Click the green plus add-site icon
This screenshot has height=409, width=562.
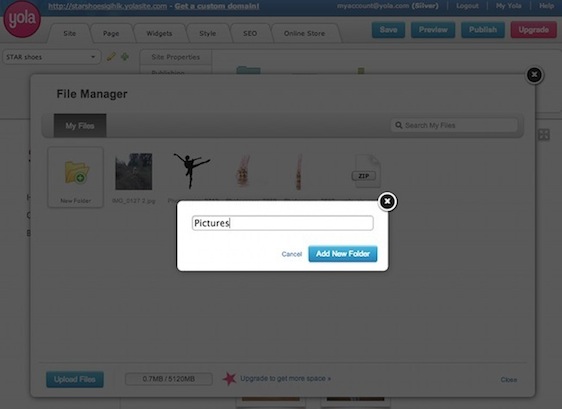pos(125,57)
